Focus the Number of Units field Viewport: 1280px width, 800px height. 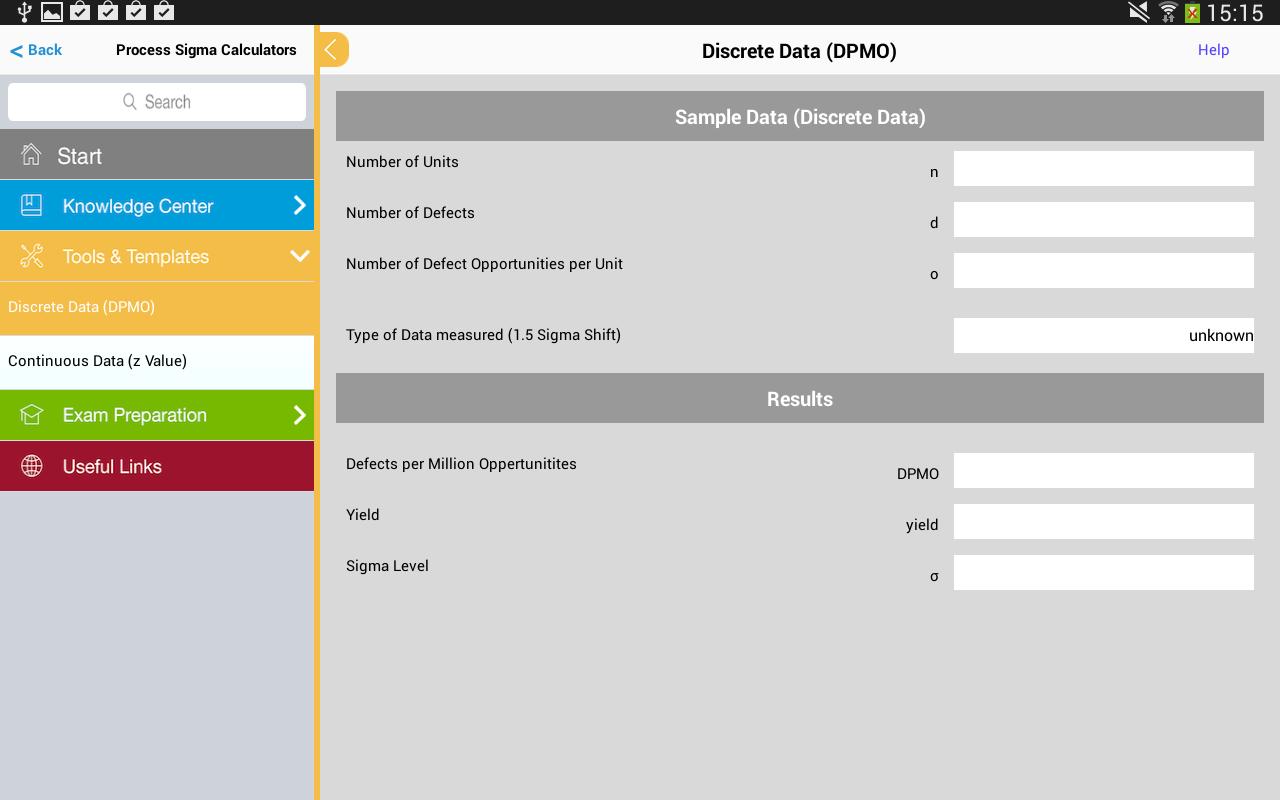click(1103, 169)
